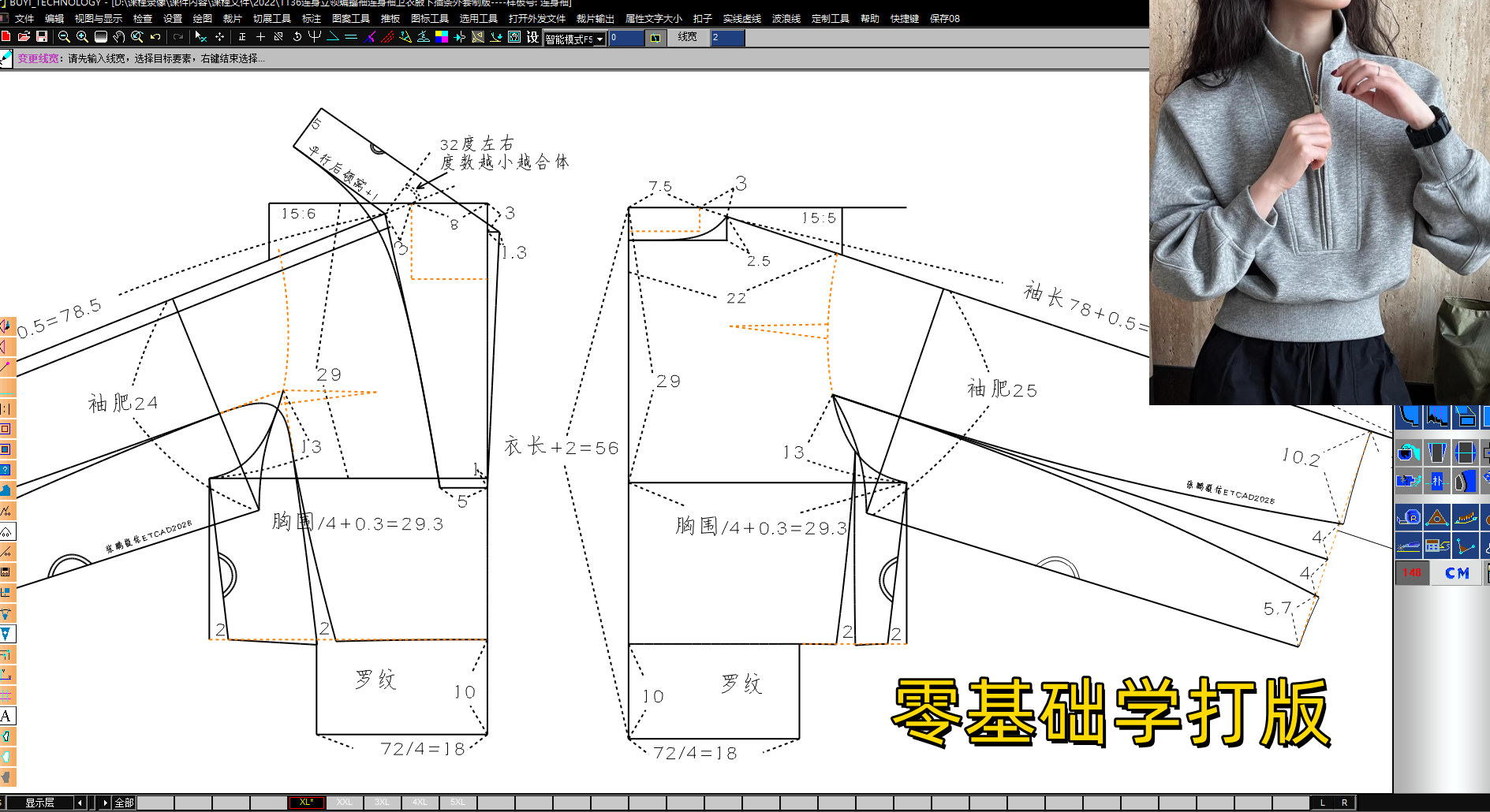Select the Zoom In magnifier tool
The height and width of the screenshot is (812, 1490).
[x=81, y=37]
